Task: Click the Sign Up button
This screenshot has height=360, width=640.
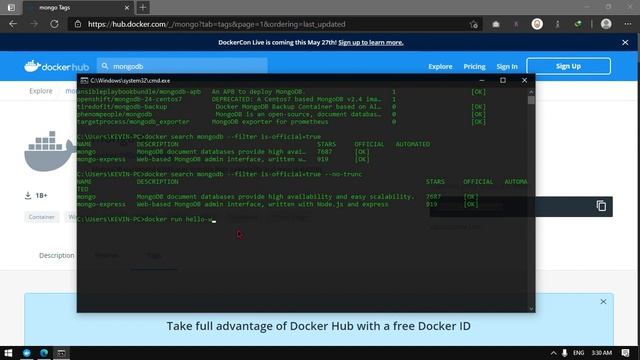Action: point(568,66)
